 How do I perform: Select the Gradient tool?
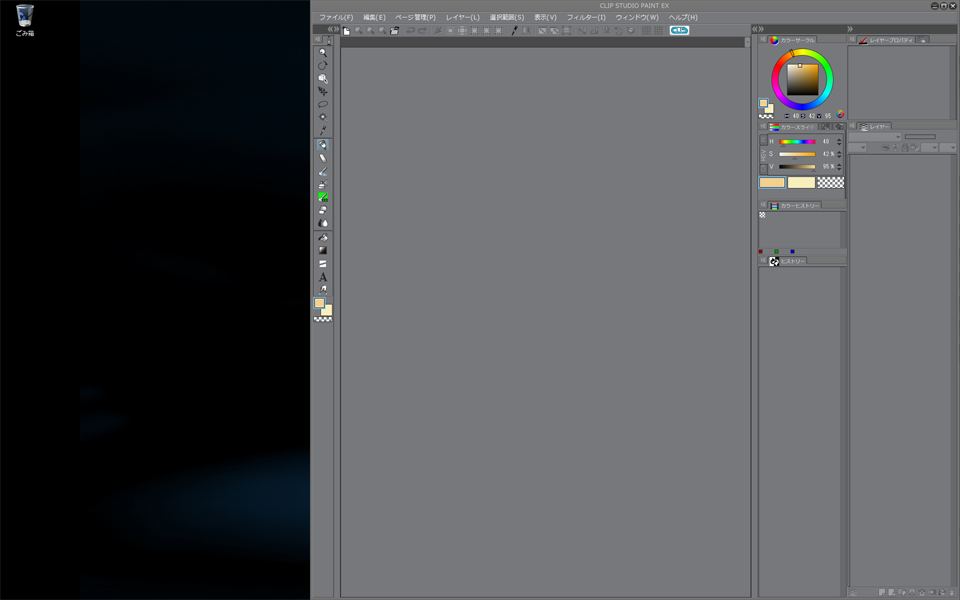322,250
